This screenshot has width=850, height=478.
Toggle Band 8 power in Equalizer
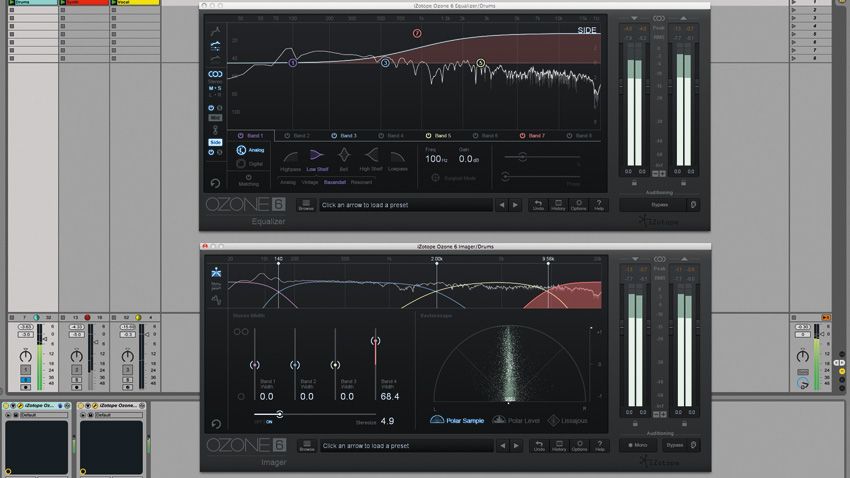(569, 135)
